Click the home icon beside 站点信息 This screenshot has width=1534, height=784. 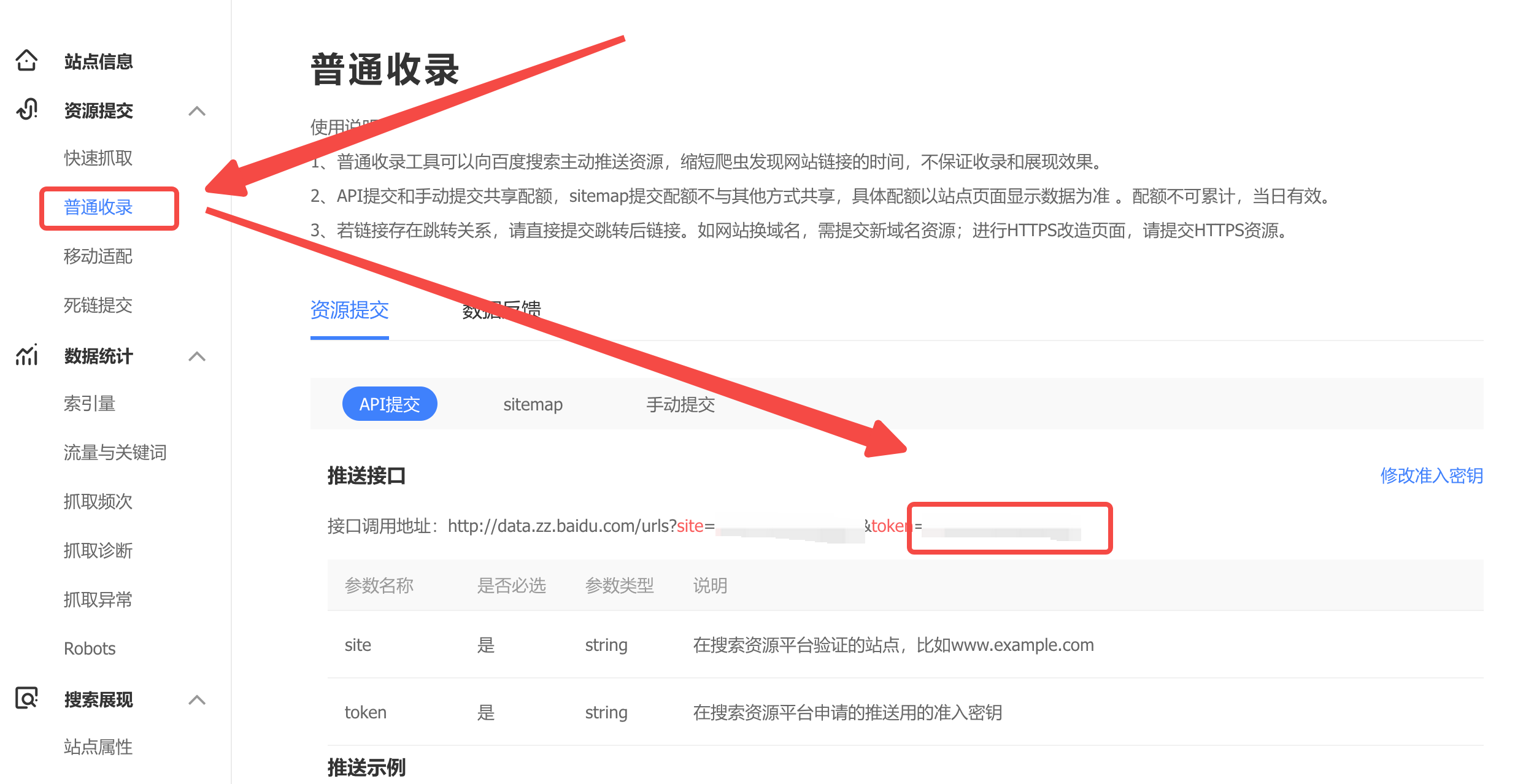(26, 61)
